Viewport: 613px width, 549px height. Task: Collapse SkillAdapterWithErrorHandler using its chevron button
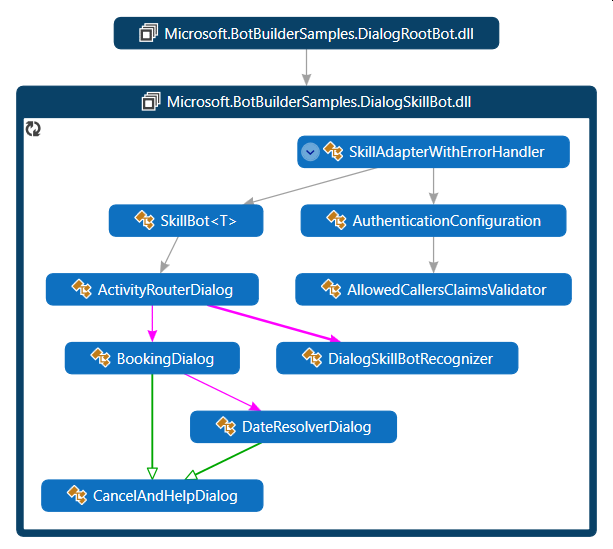310,152
